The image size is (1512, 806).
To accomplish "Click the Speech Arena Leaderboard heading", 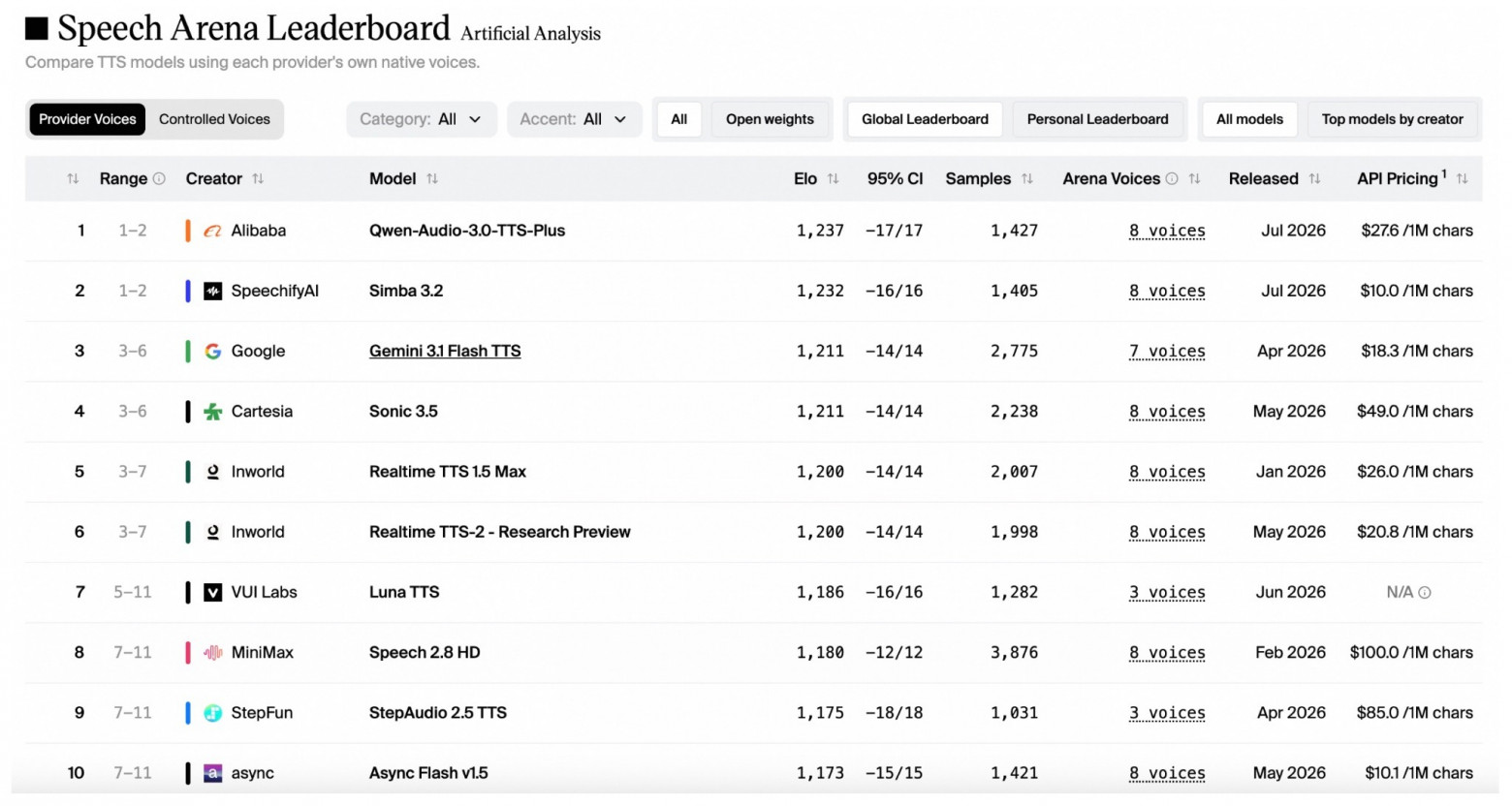I will click(x=254, y=28).
